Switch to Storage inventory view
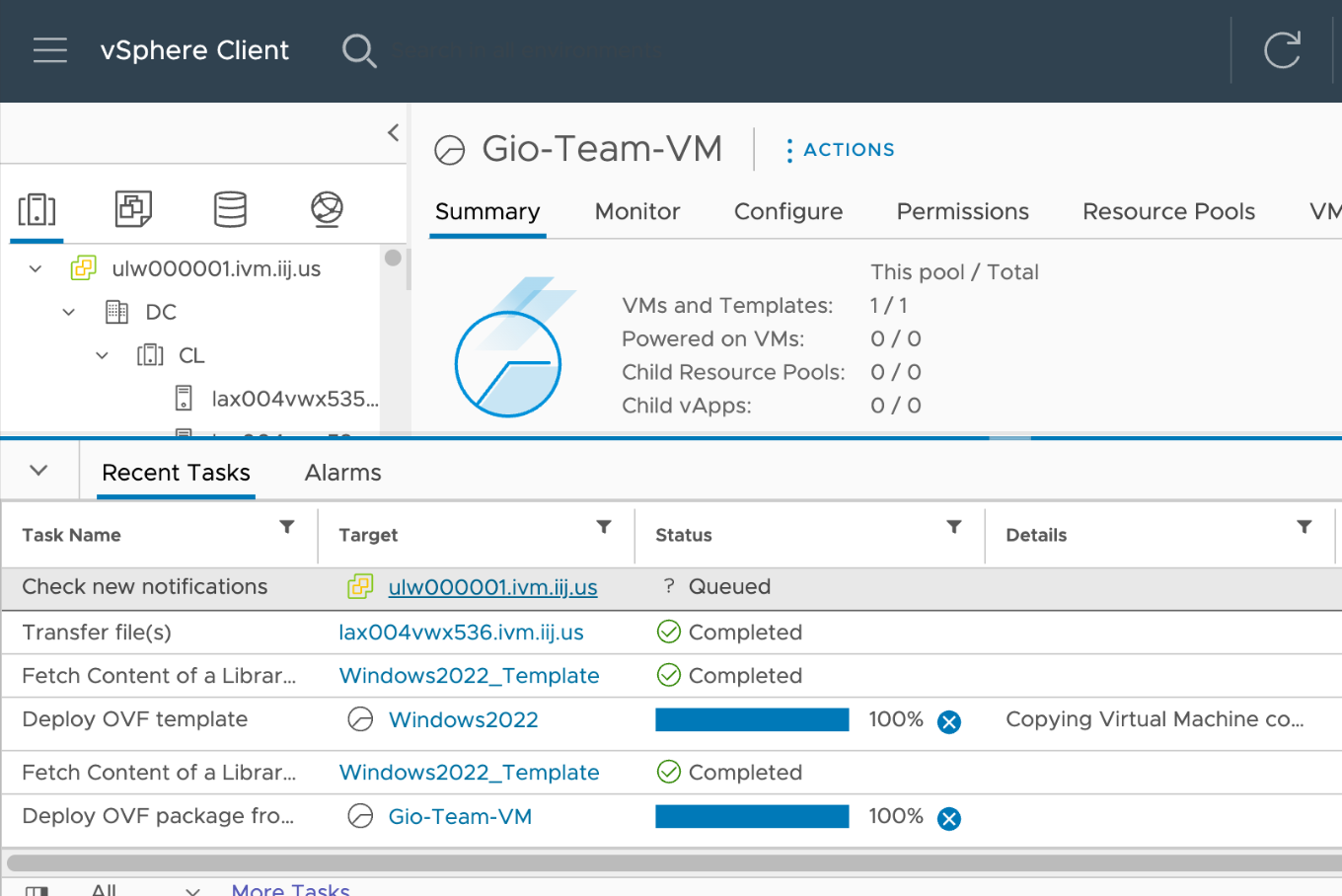Viewport: 1342px width, 896px height. tap(230, 209)
